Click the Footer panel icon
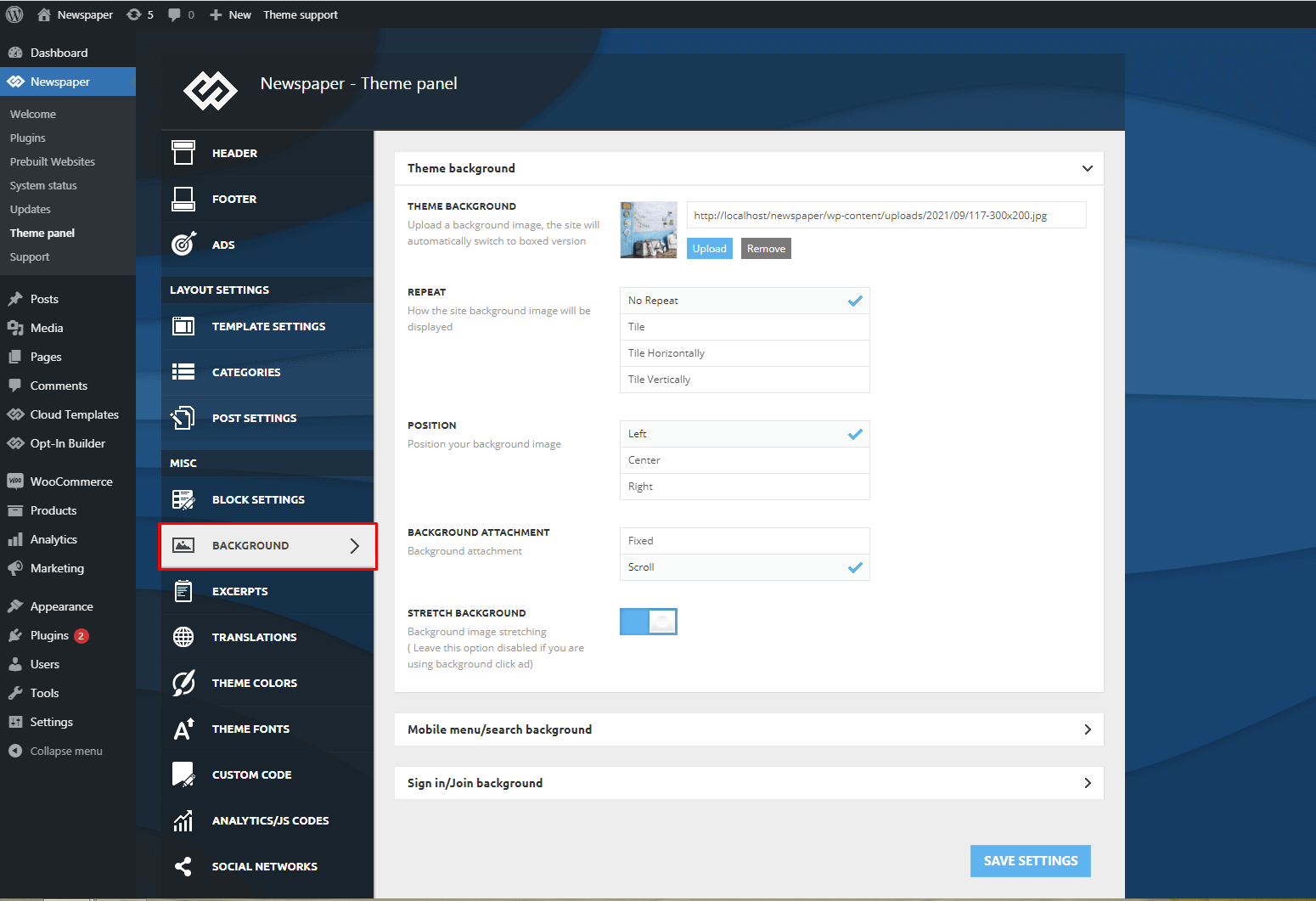This screenshot has height=901, width=1316. point(183,199)
